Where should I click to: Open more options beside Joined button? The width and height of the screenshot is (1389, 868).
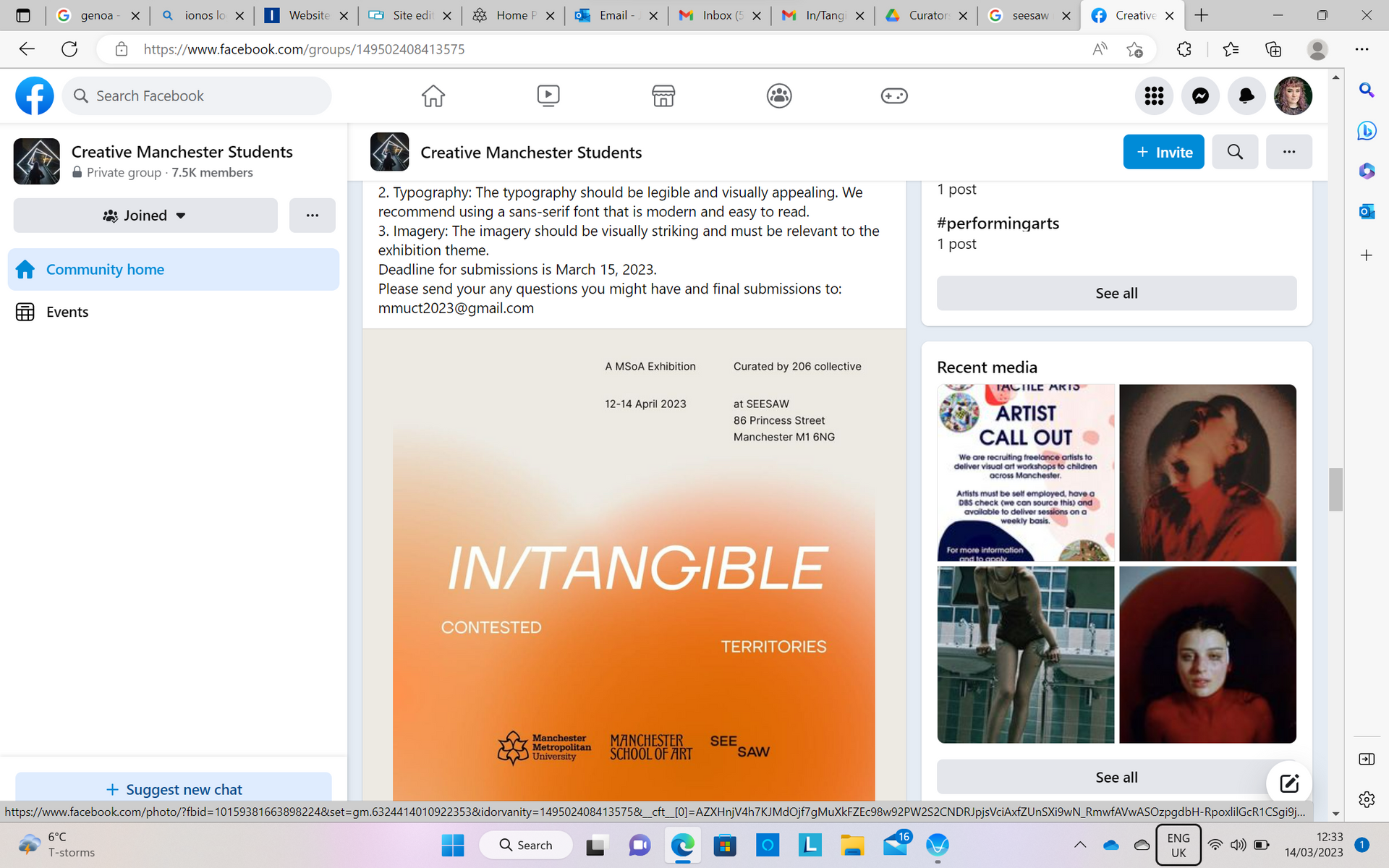pos(312,216)
